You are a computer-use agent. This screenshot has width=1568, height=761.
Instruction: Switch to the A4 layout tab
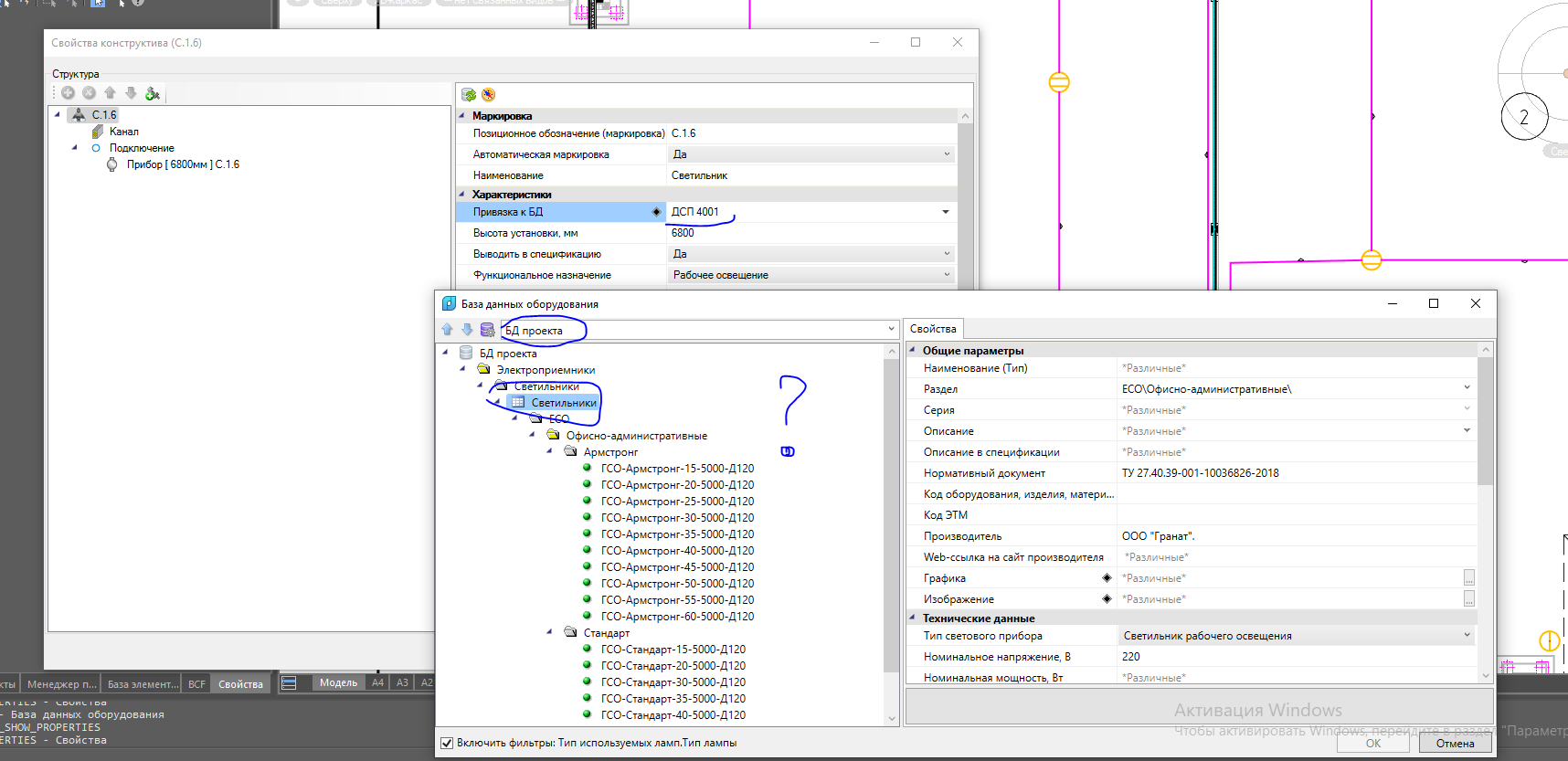[x=377, y=682]
